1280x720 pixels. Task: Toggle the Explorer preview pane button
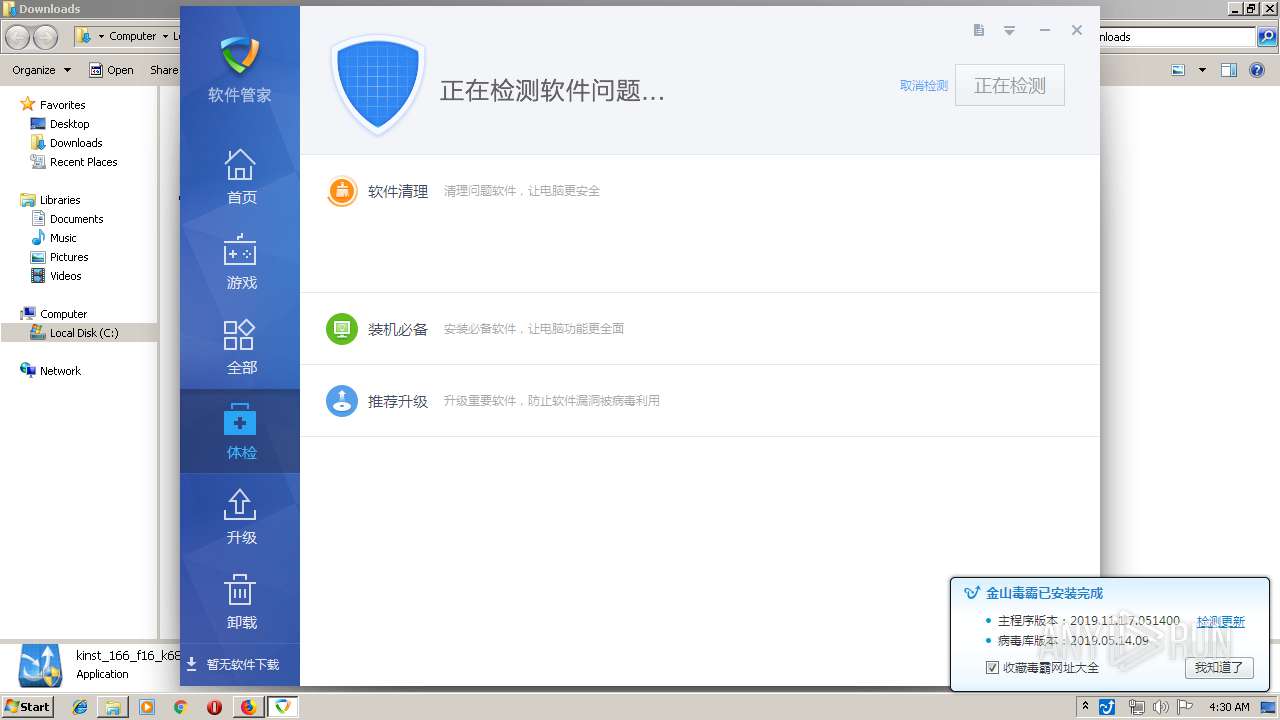1229,70
